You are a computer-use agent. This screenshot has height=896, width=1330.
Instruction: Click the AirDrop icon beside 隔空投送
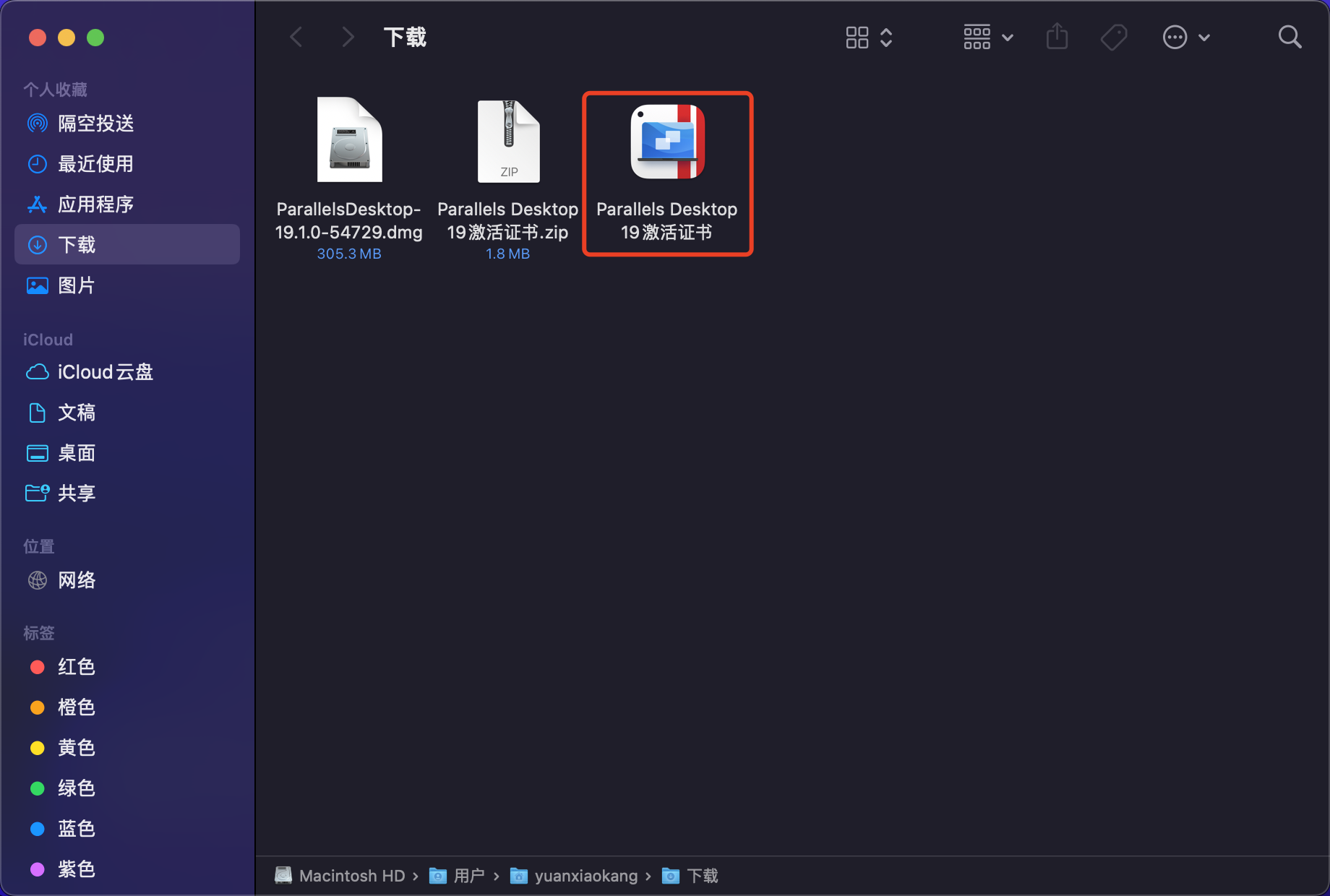[x=37, y=124]
